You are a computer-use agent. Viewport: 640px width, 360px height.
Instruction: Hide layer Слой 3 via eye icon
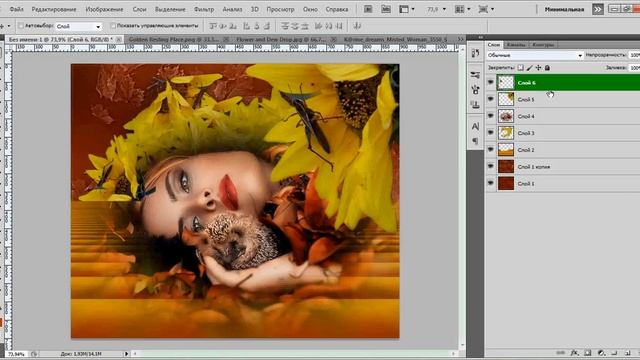490,133
